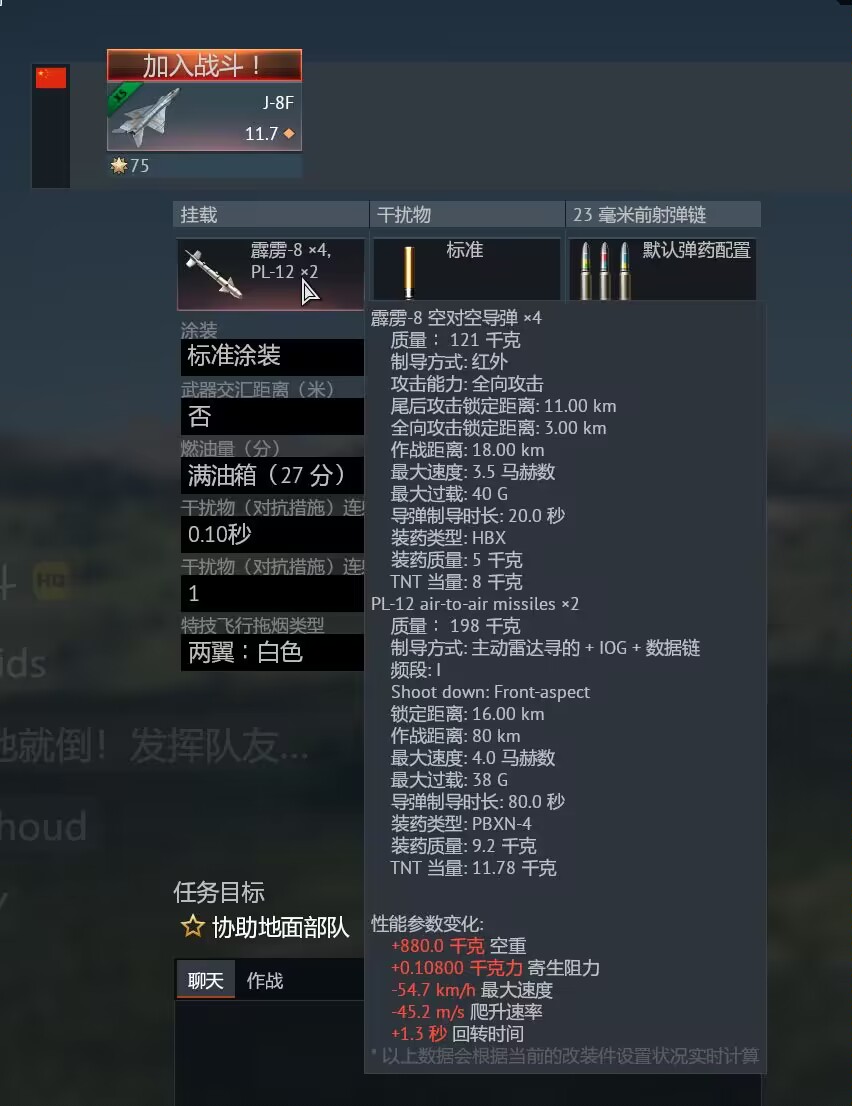
Task: Open the 标准涂装 skin dropdown
Action: pyautogui.click(x=272, y=356)
